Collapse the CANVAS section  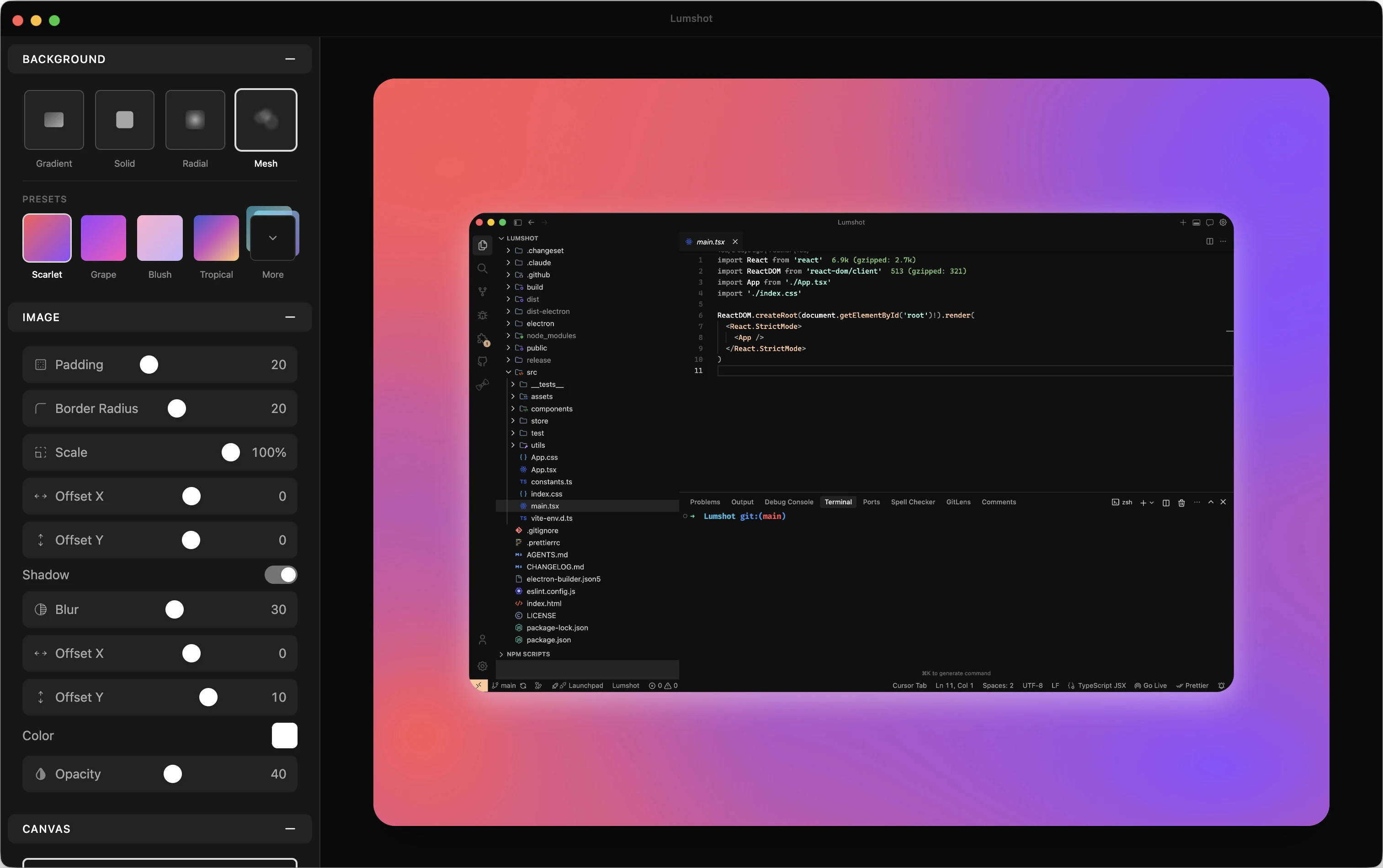point(290,829)
